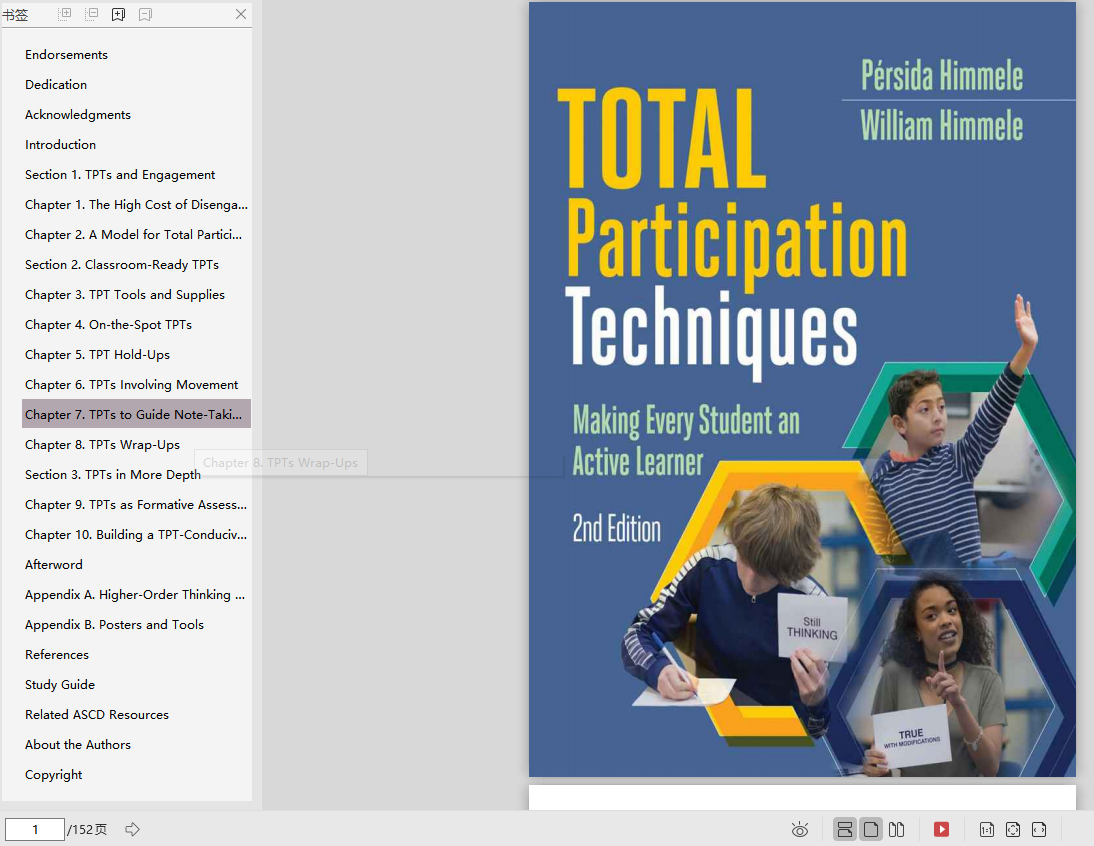Switch to single page view
Image resolution: width=1094 pixels, height=846 pixels.
[871, 829]
